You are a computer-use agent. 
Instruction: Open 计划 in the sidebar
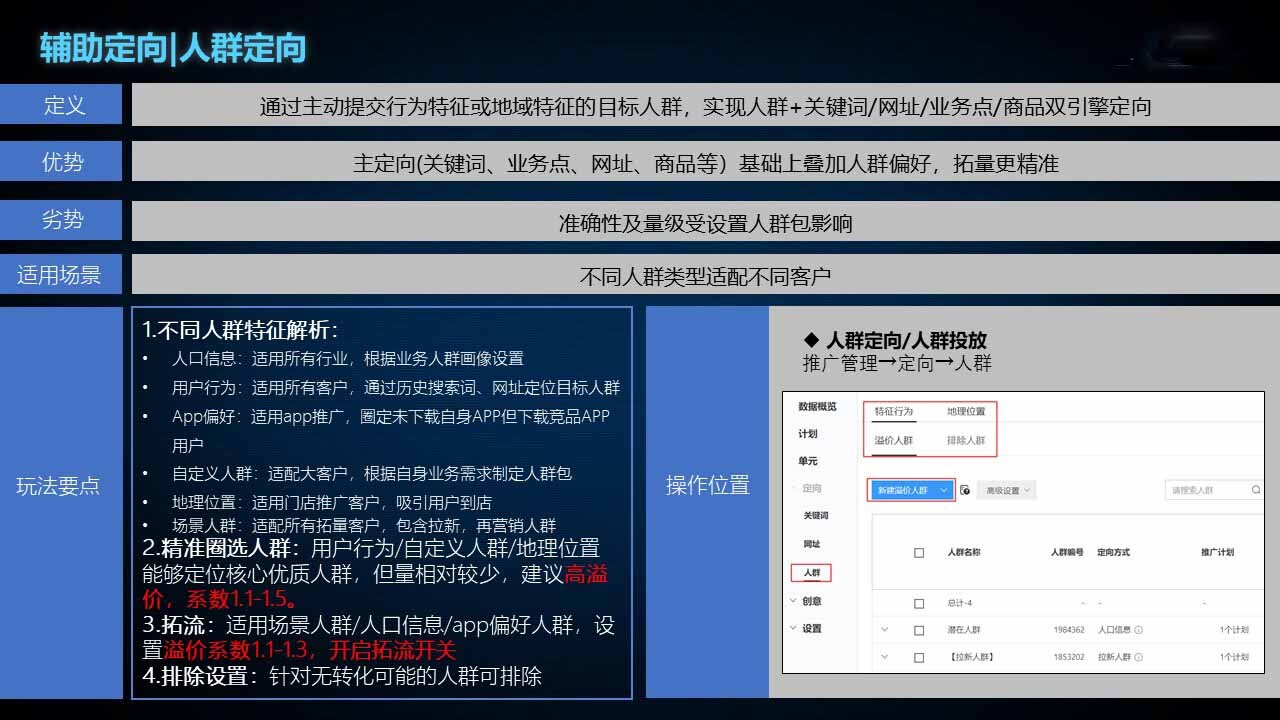pos(807,434)
